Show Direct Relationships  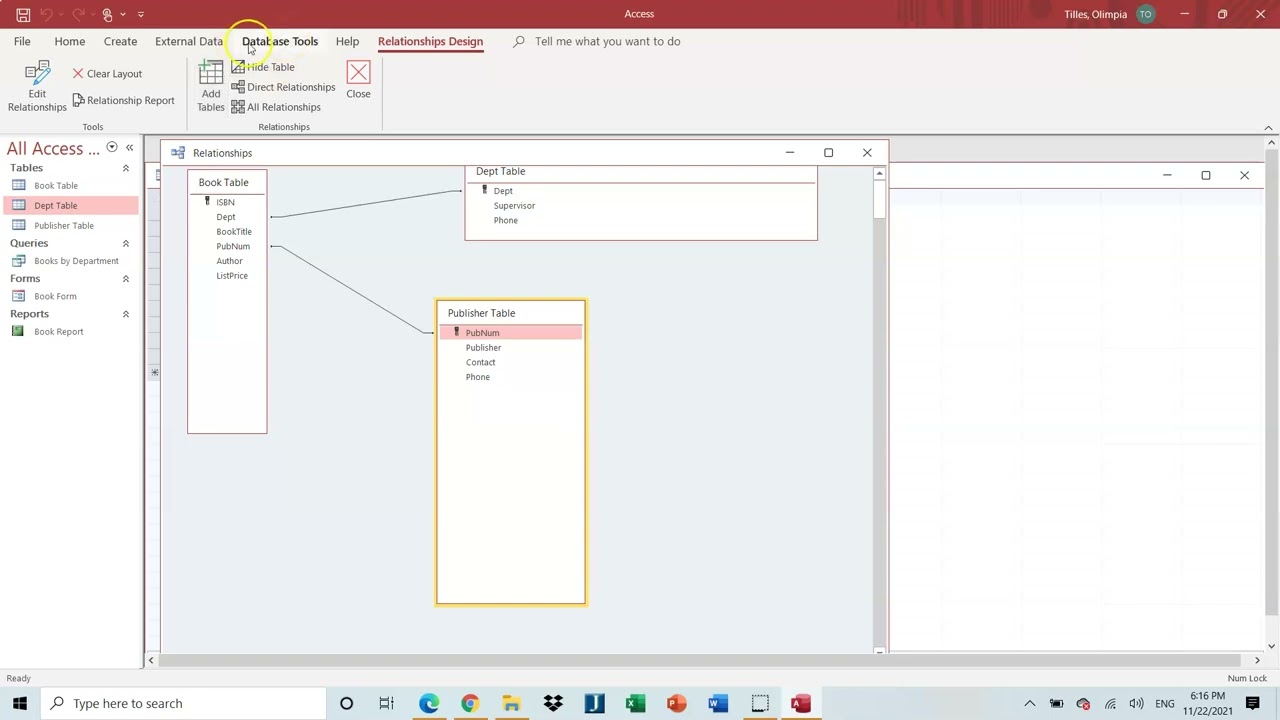[283, 87]
